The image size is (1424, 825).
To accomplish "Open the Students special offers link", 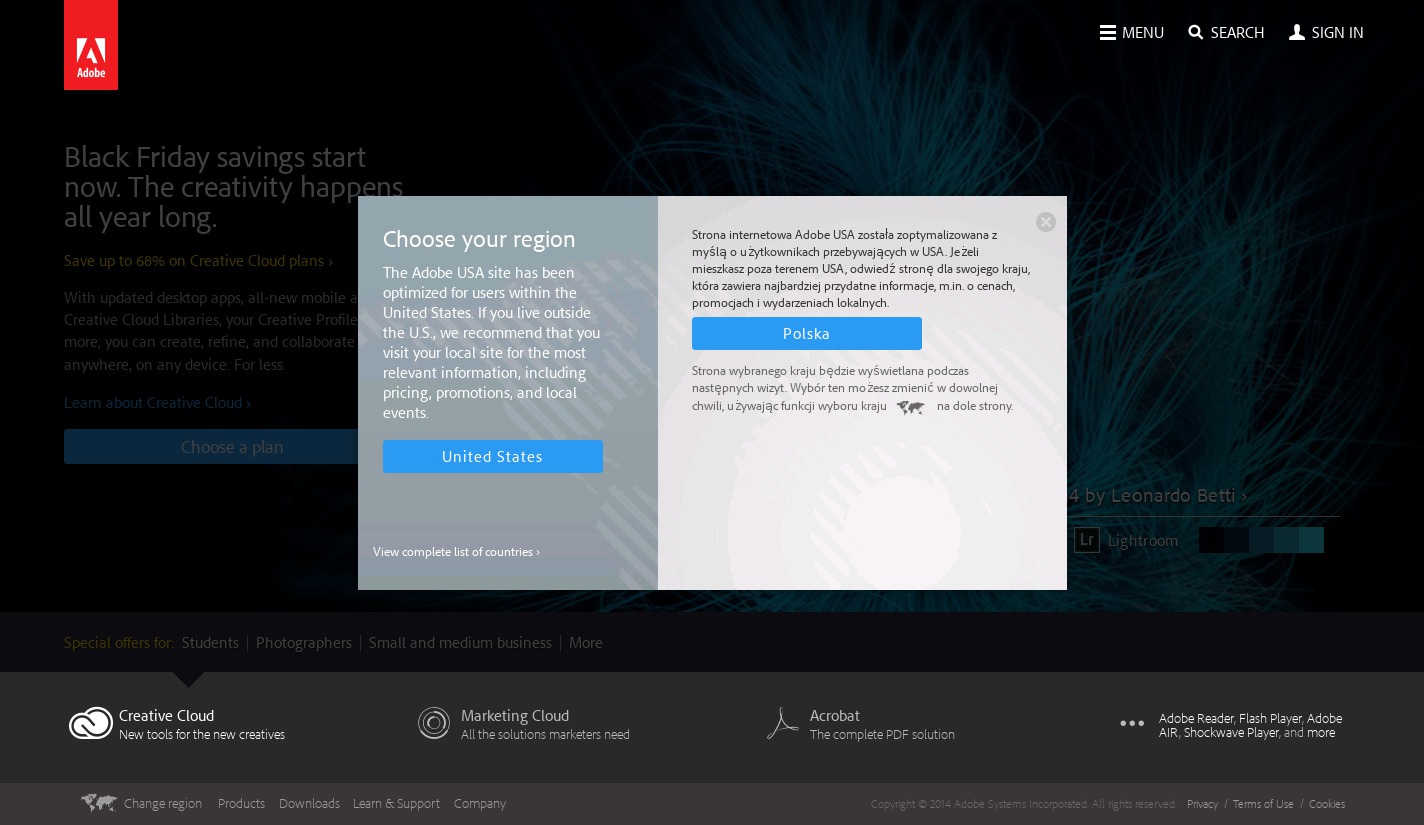I will point(210,643).
